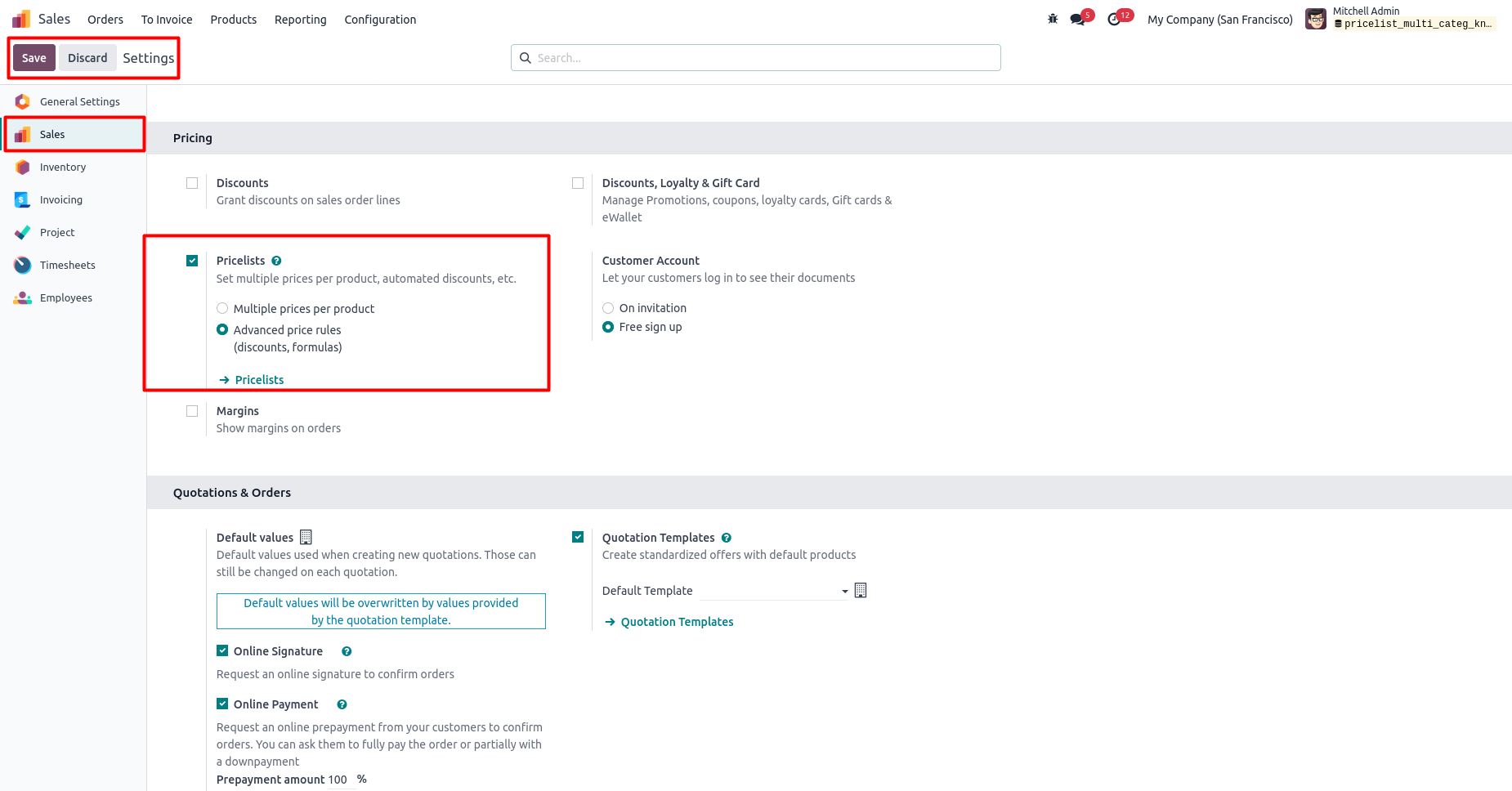The width and height of the screenshot is (1512, 791).
Task: Open the To Invoice menu
Action: pos(167,20)
